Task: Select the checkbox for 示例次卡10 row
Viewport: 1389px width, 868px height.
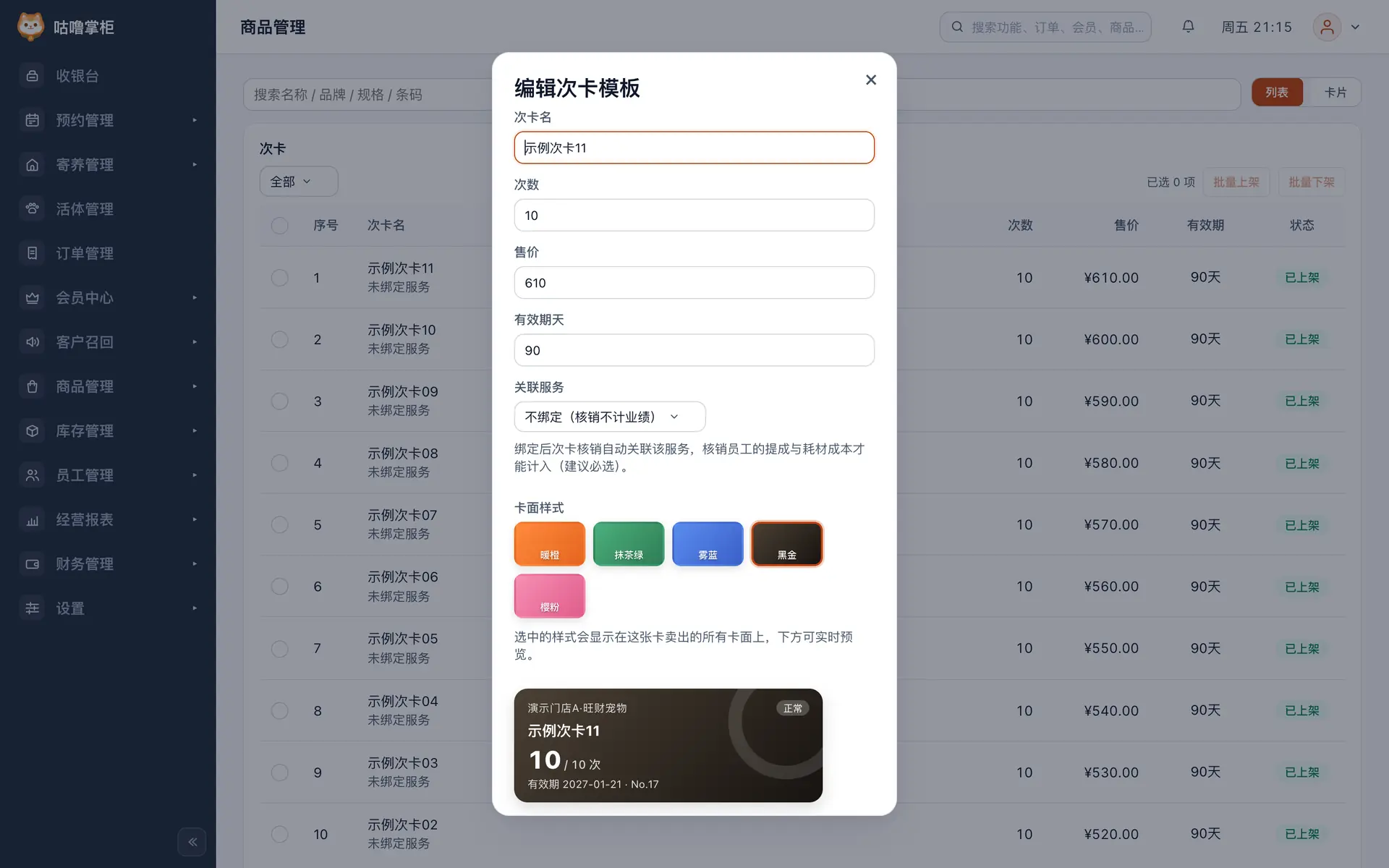Action: [x=279, y=339]
